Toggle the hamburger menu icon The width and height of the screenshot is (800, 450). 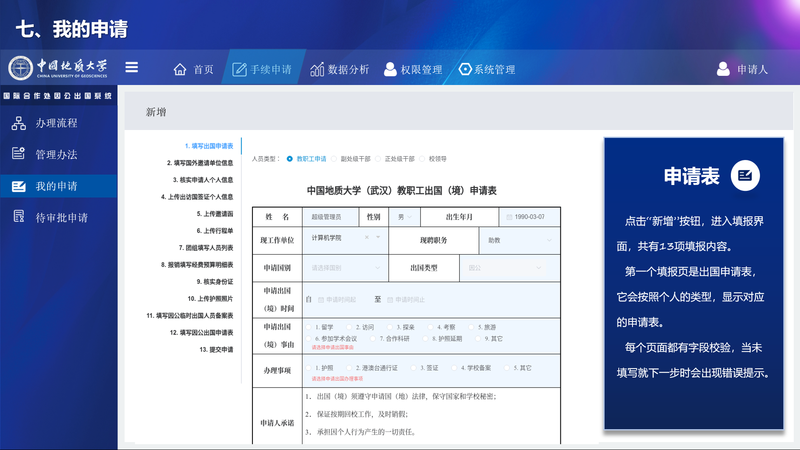tap(131, 68)
